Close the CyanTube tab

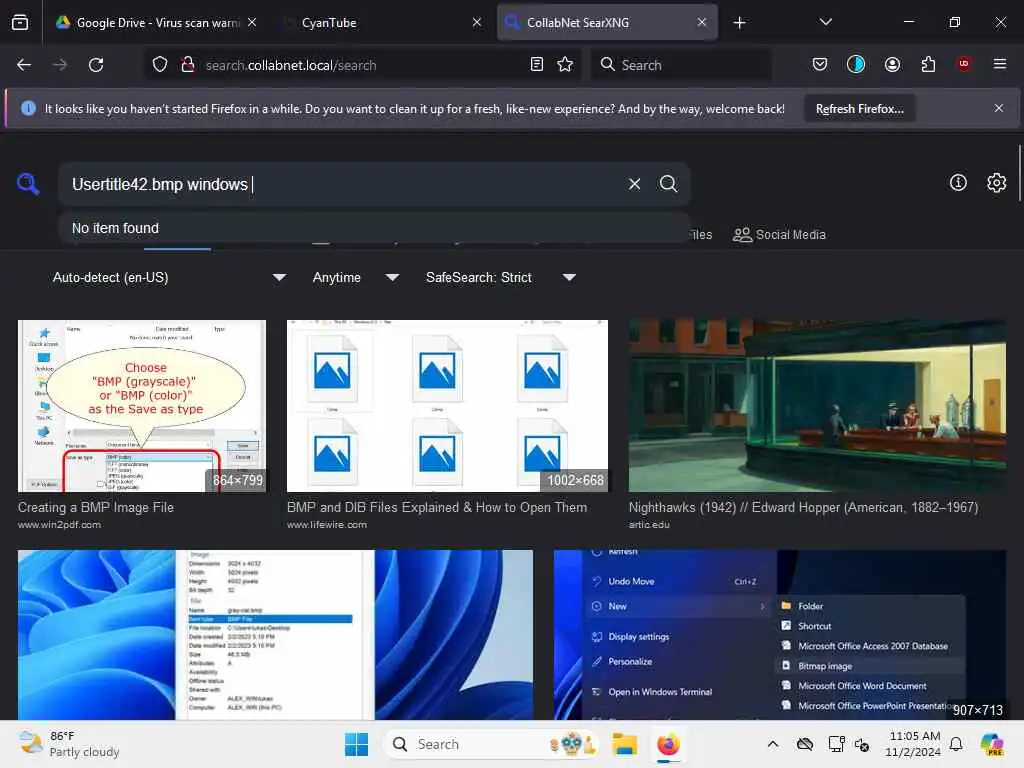(477, 22)
